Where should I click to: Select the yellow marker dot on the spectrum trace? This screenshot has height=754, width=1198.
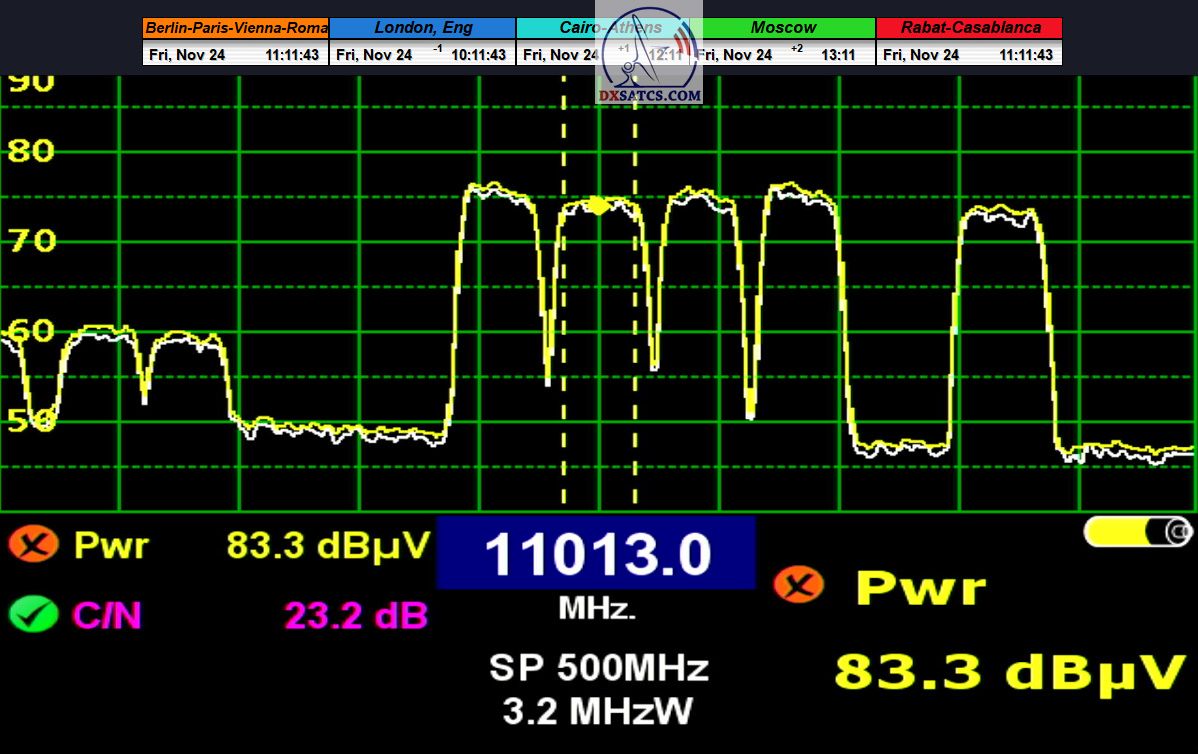pyautogui.click(x=598, y=206)
